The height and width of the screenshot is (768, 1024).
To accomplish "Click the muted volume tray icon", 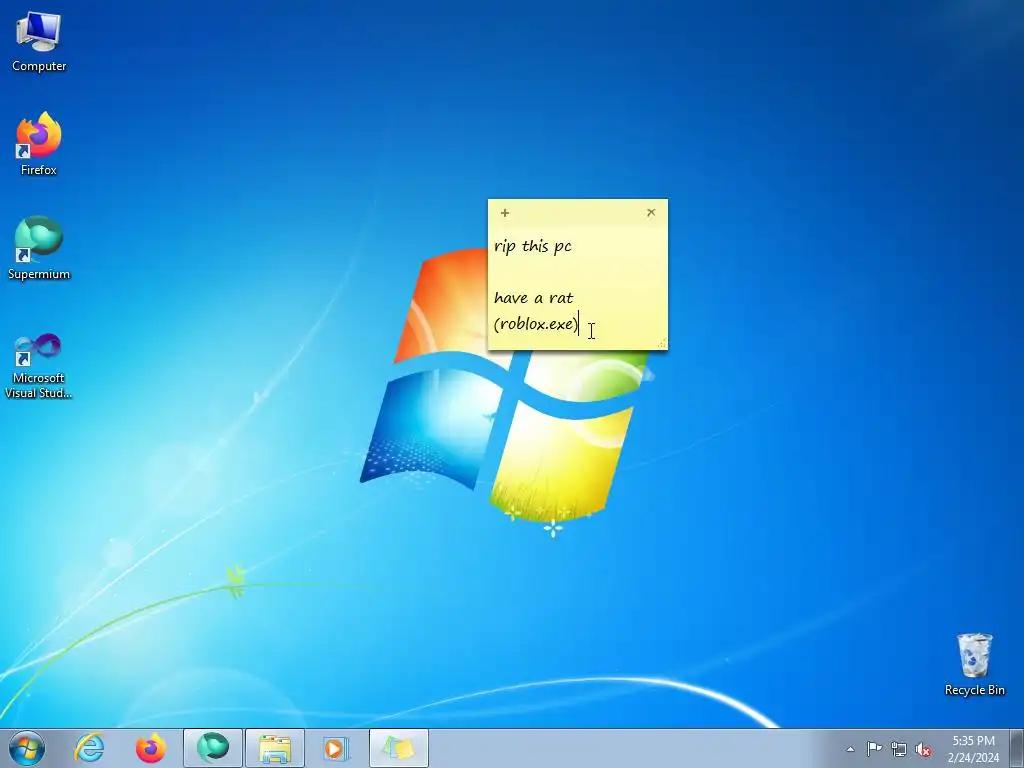I will (x=923, y=749).
